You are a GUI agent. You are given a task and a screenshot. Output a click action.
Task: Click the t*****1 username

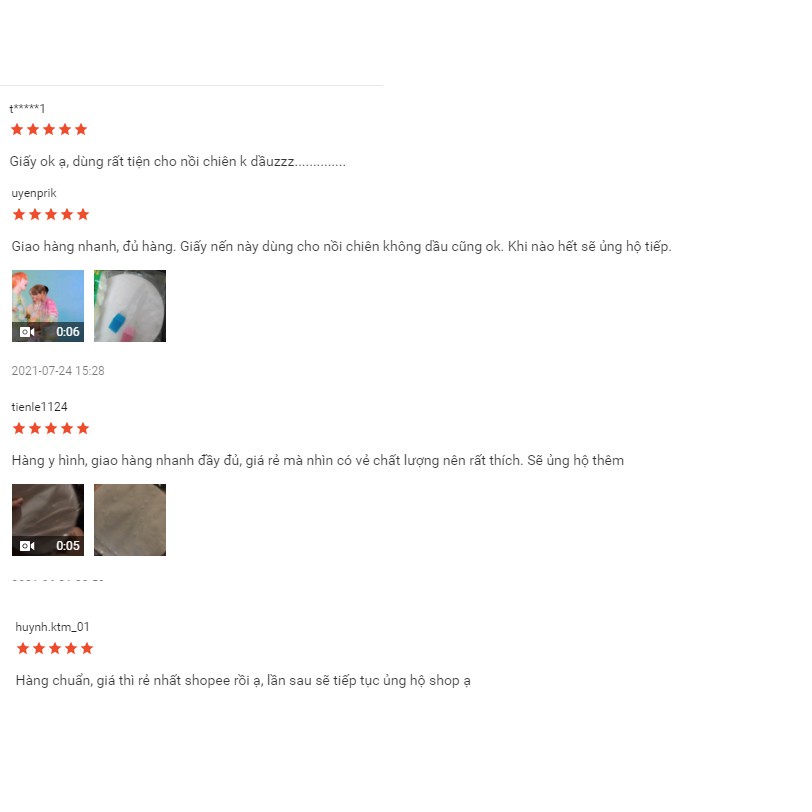pos(27,108)
